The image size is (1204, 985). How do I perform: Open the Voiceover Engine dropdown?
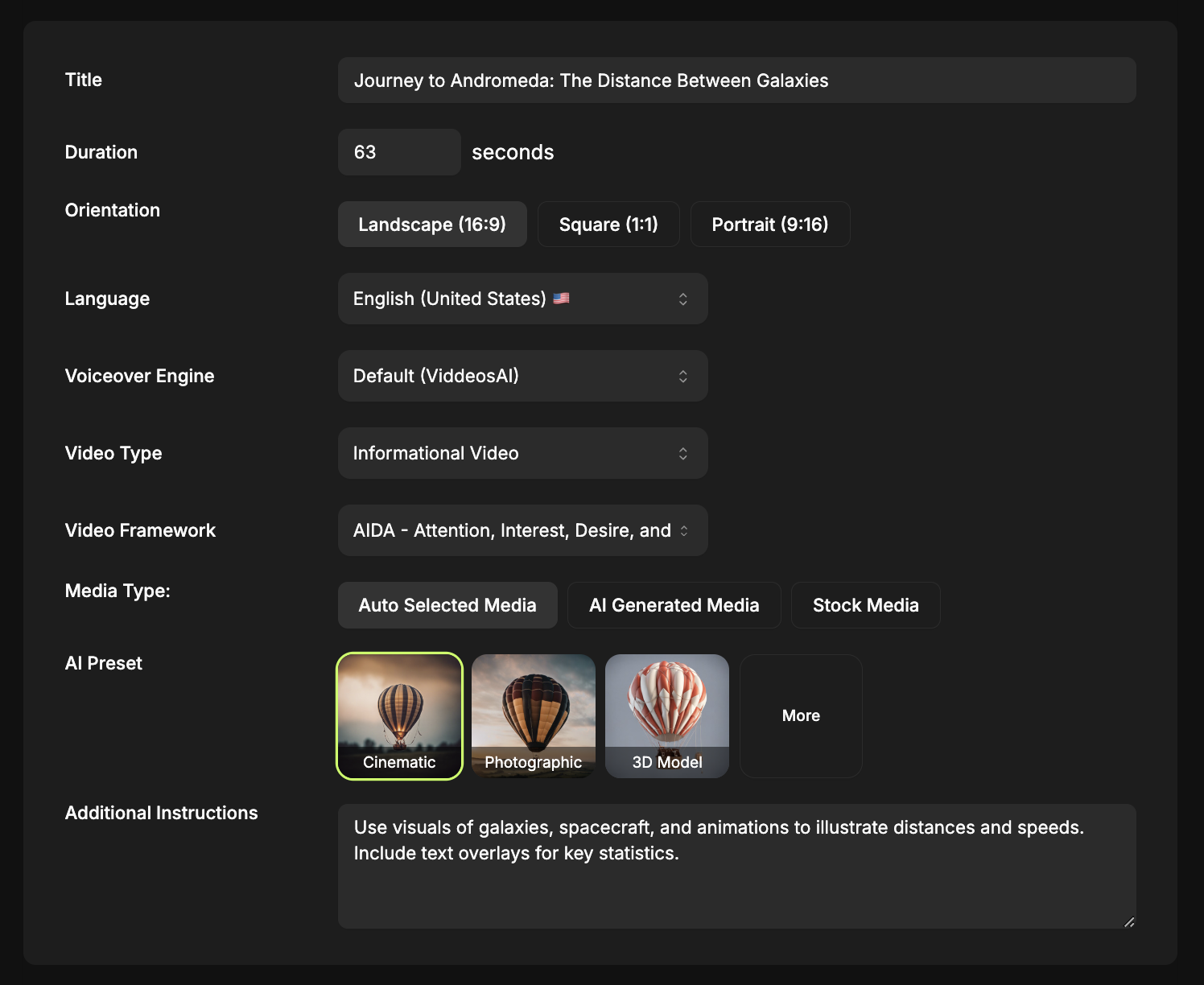(x=523, y=376)
